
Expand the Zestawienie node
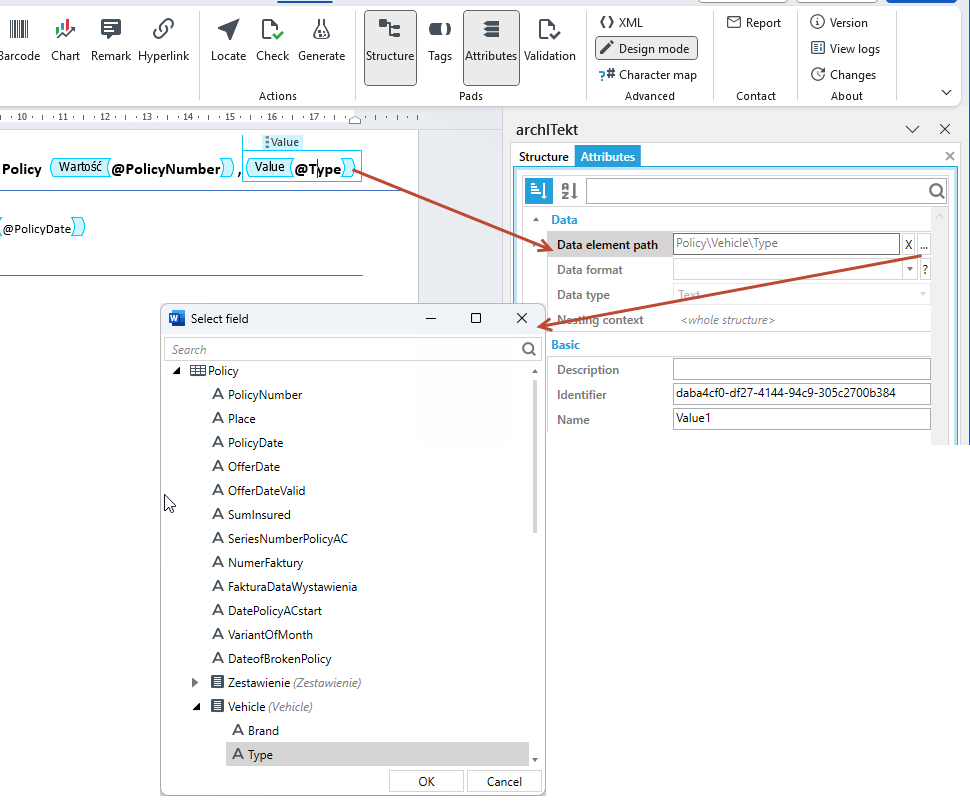[x=195, y=682]
